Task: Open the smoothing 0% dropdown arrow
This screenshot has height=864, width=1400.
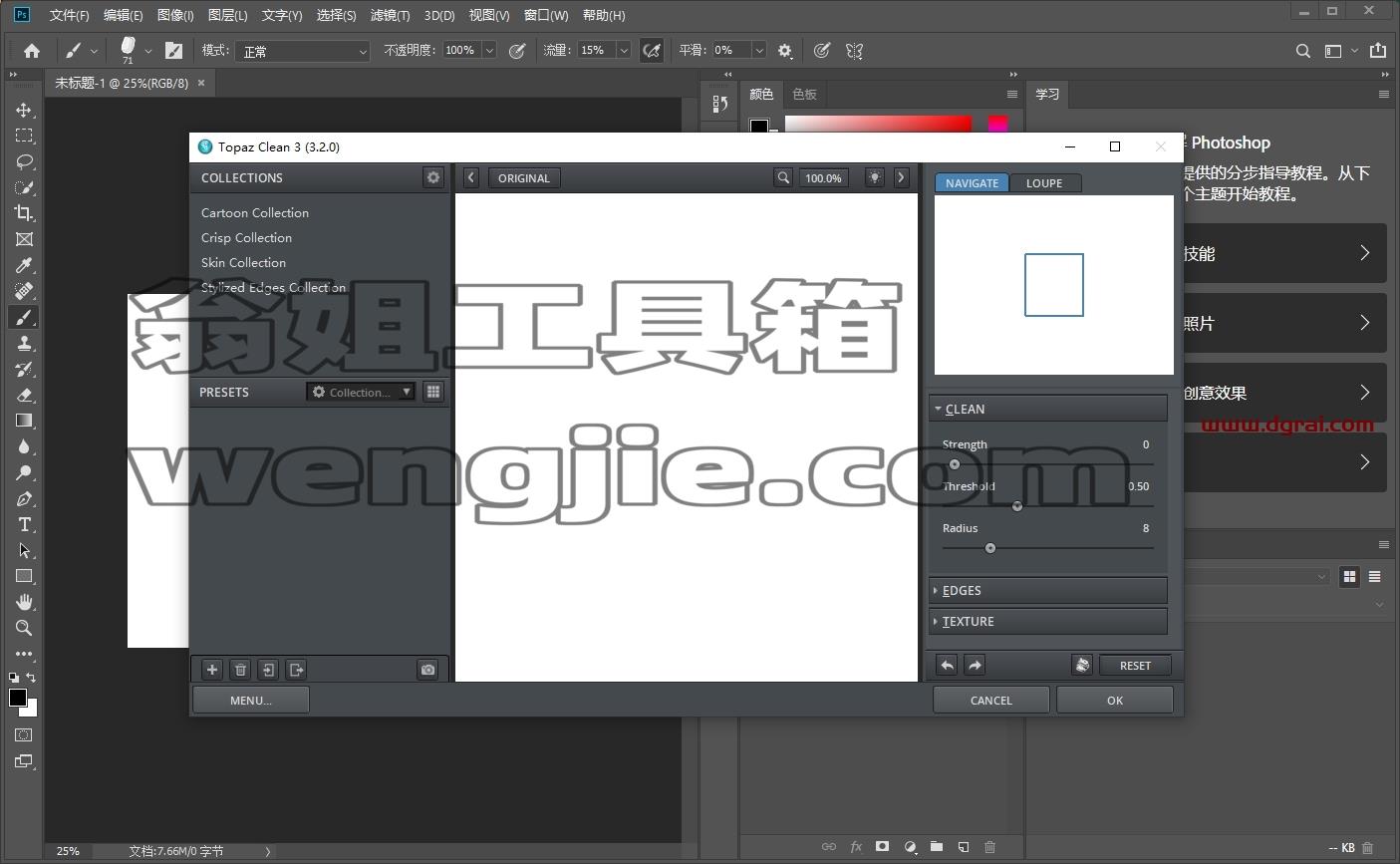Action: (759, 51)
